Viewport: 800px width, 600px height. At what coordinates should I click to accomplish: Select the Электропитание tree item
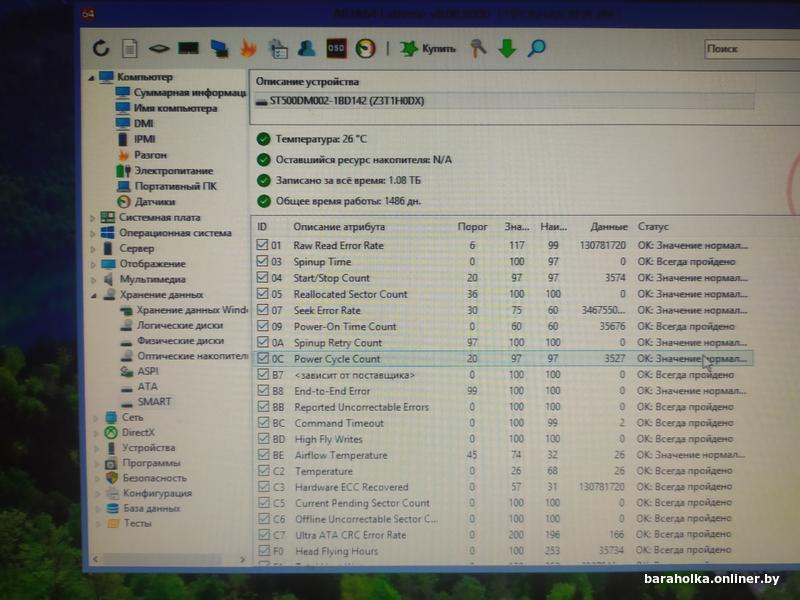tap(174, 170)
